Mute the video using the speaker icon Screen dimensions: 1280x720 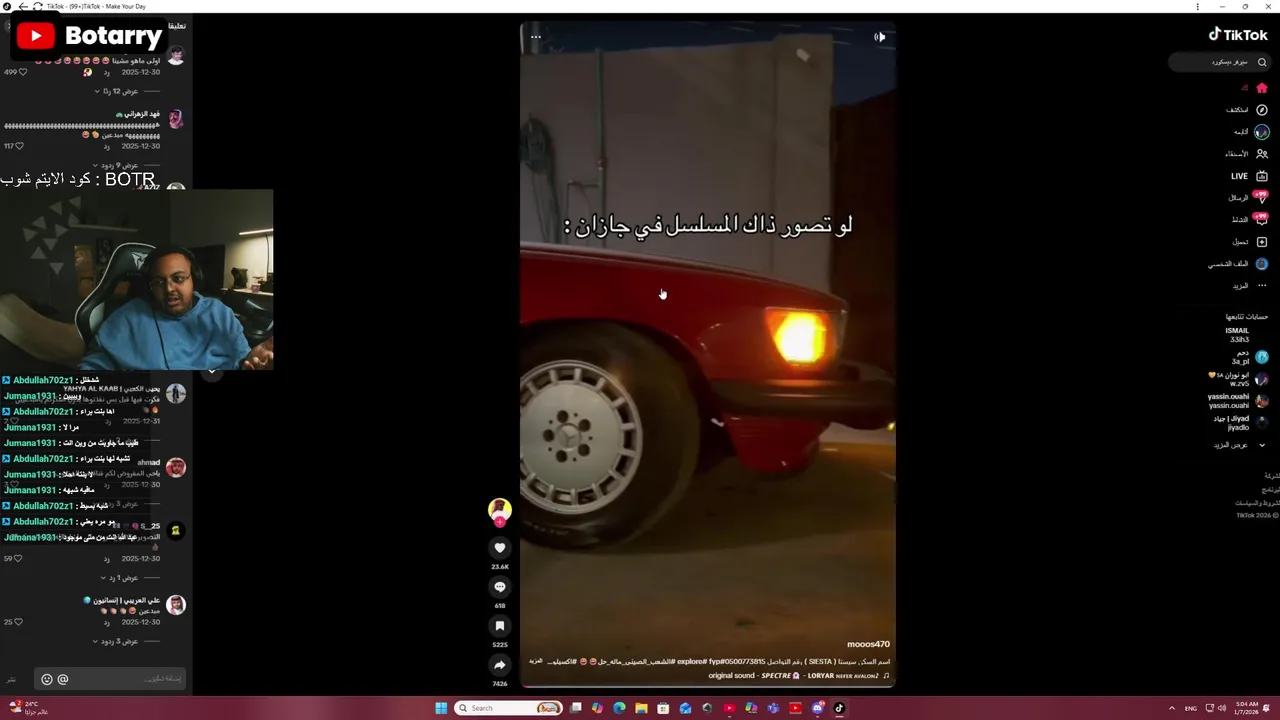tap(880, 37)
